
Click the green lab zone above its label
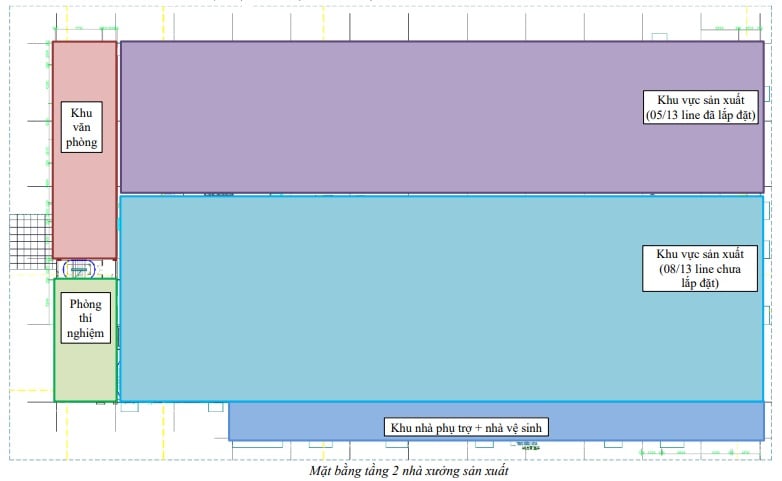pyautogui.click(x=85, y=286)
